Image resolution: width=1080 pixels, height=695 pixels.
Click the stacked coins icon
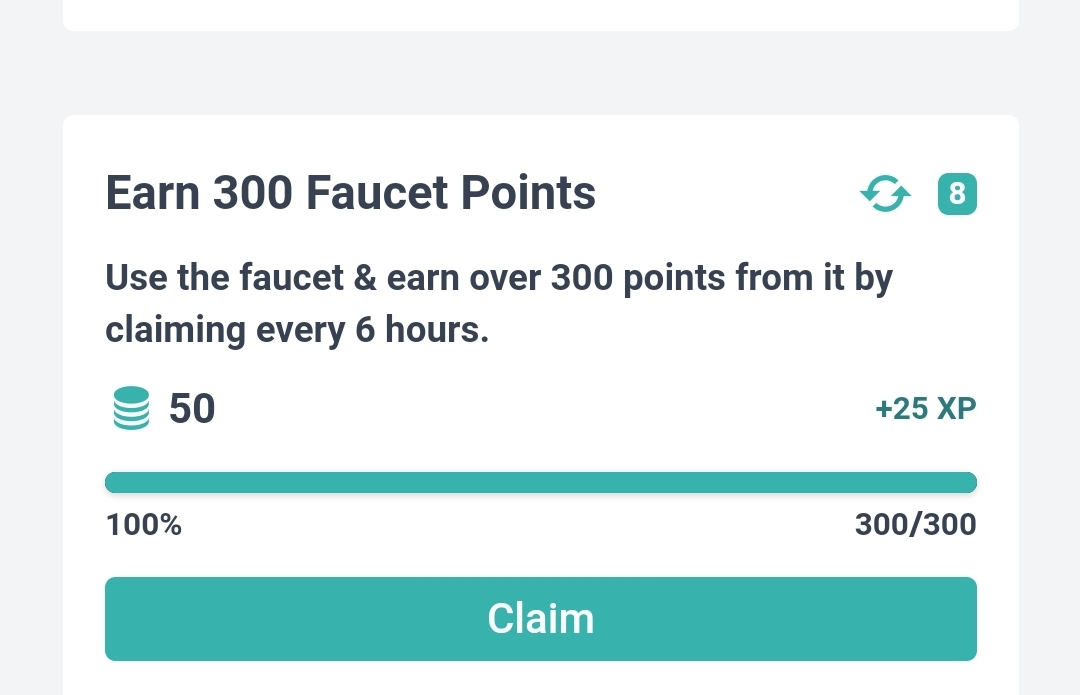[131, 408]
